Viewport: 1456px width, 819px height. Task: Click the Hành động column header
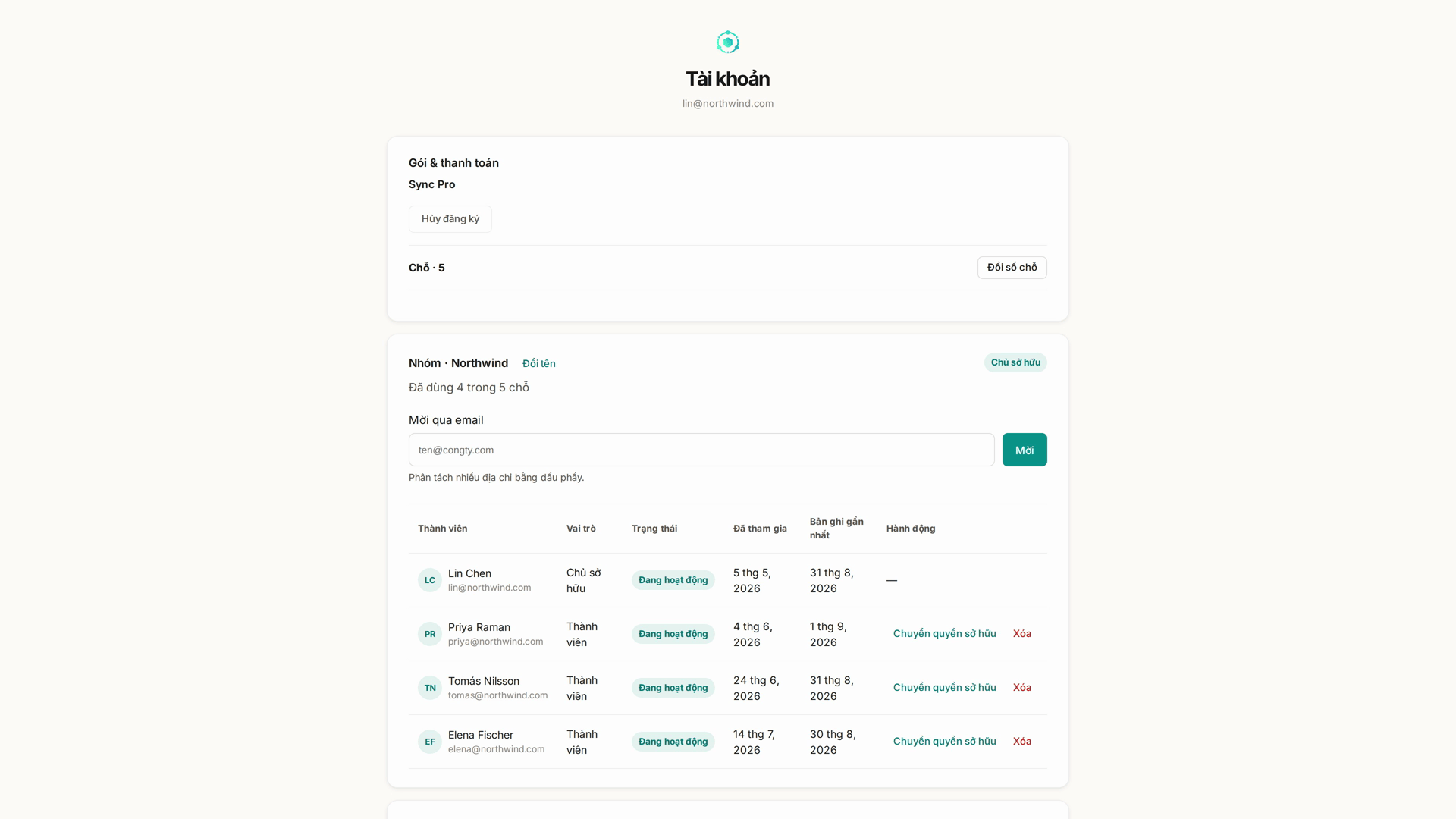pyautogui.click(x=911, y=529)
